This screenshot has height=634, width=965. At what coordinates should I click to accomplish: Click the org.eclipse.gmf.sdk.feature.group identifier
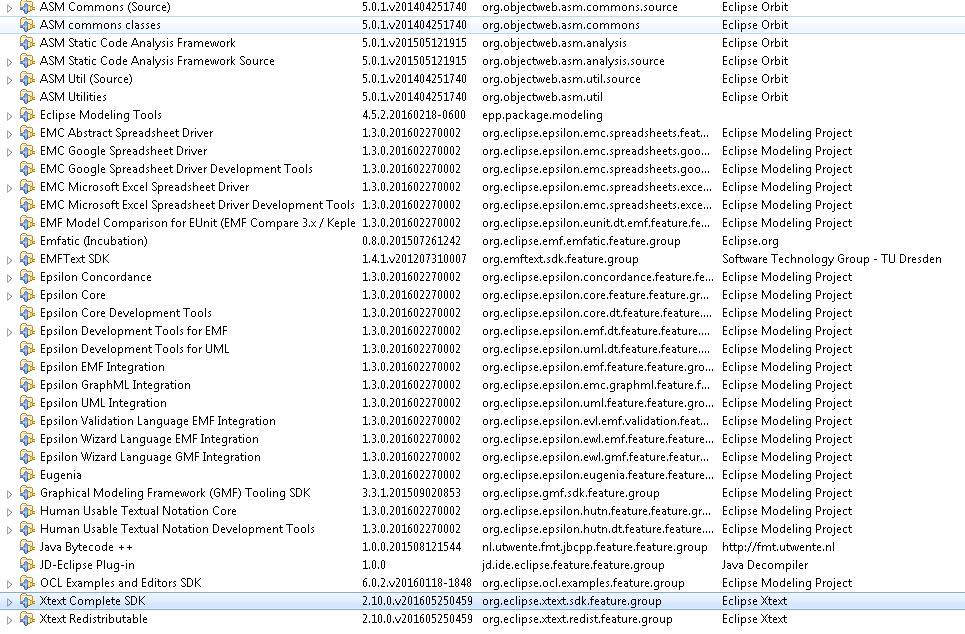tap(571, 493)
